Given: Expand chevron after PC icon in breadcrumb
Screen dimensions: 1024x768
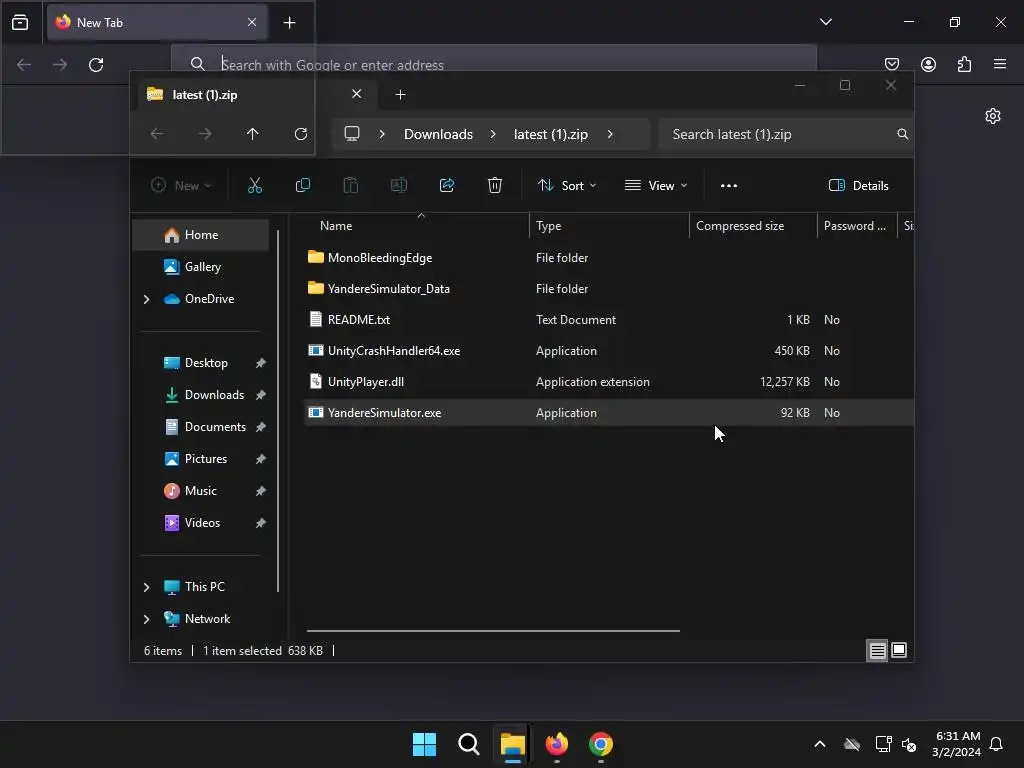Looking at the screenshot, I should 382,134.
